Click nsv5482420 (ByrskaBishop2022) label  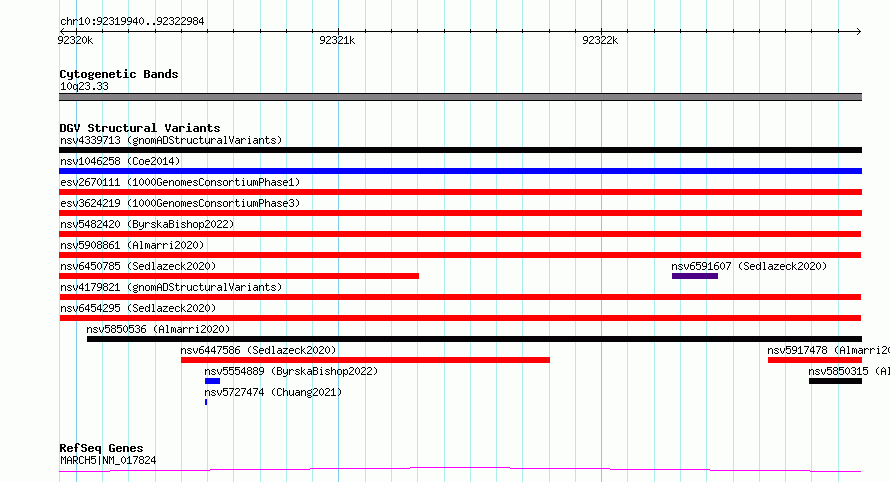[147, 224]
